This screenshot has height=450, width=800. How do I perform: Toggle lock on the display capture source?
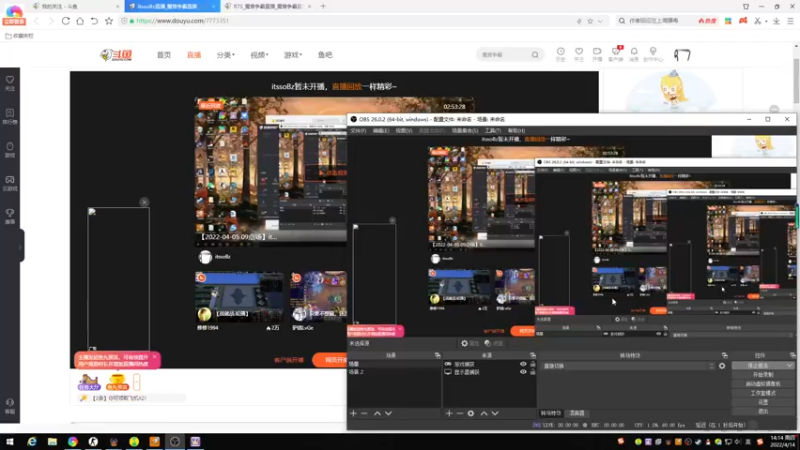[x=533, y=372]
